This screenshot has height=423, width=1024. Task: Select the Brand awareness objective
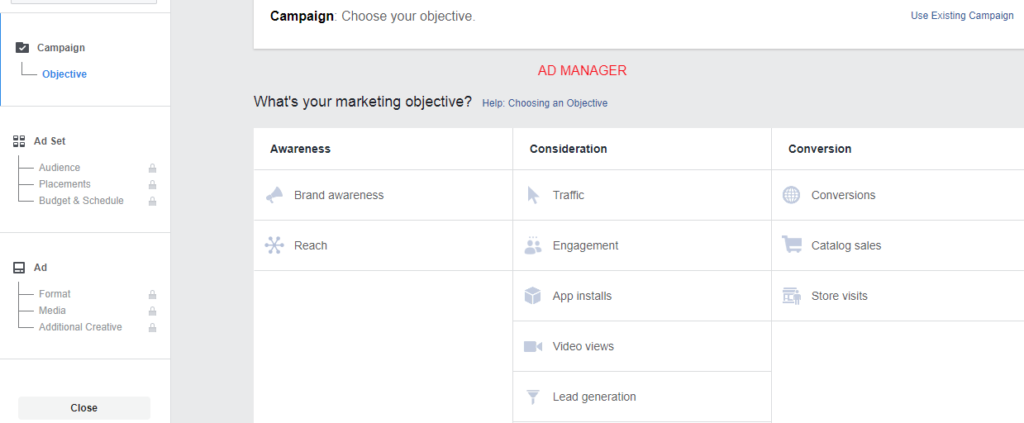point(383,195)
